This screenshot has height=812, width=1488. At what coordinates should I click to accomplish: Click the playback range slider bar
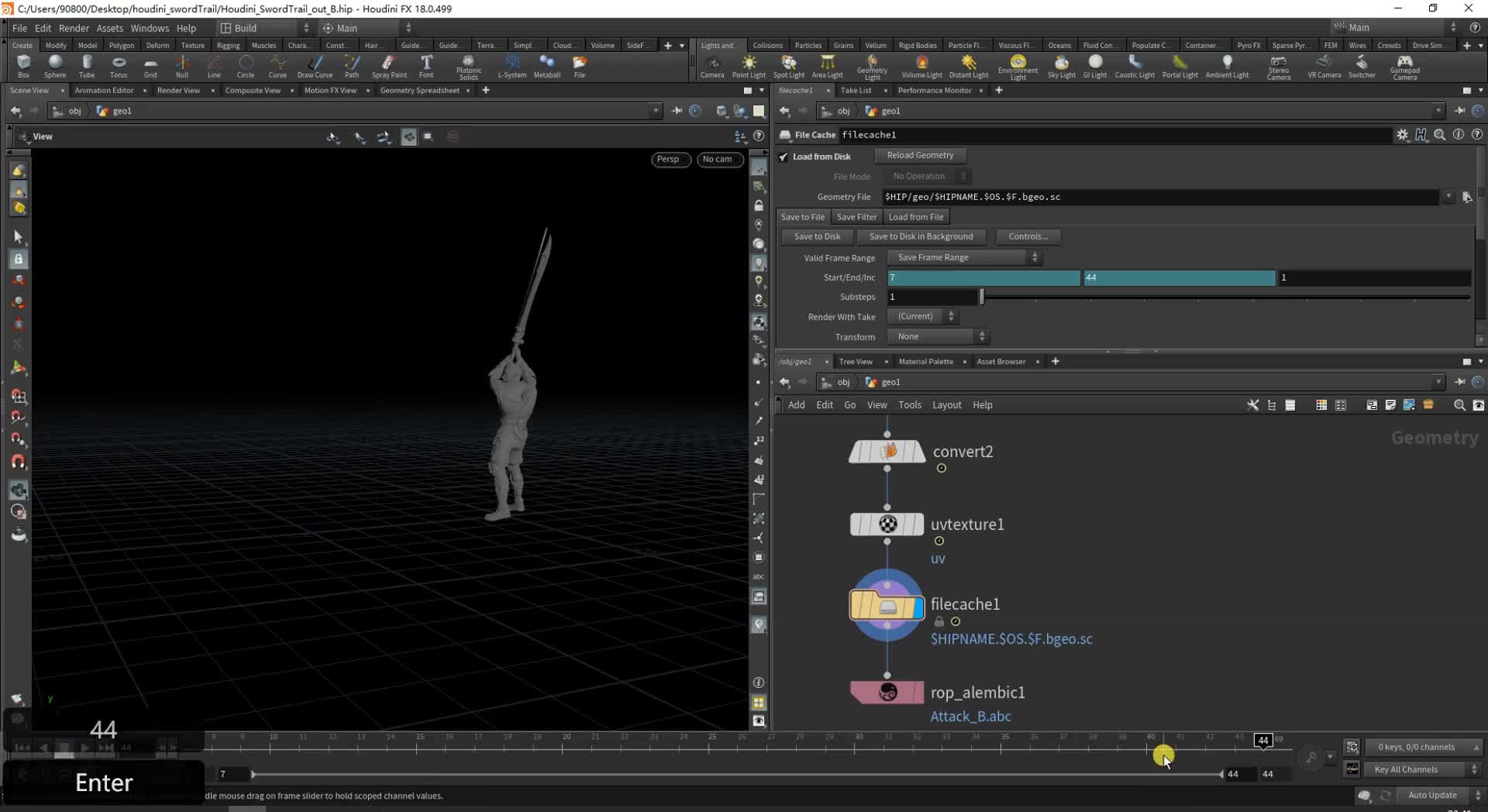[x=737, y=774]
